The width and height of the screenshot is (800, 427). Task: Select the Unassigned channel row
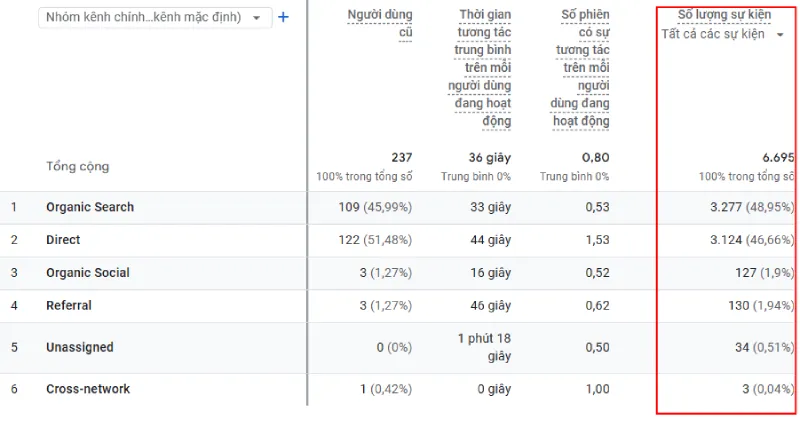80,347
